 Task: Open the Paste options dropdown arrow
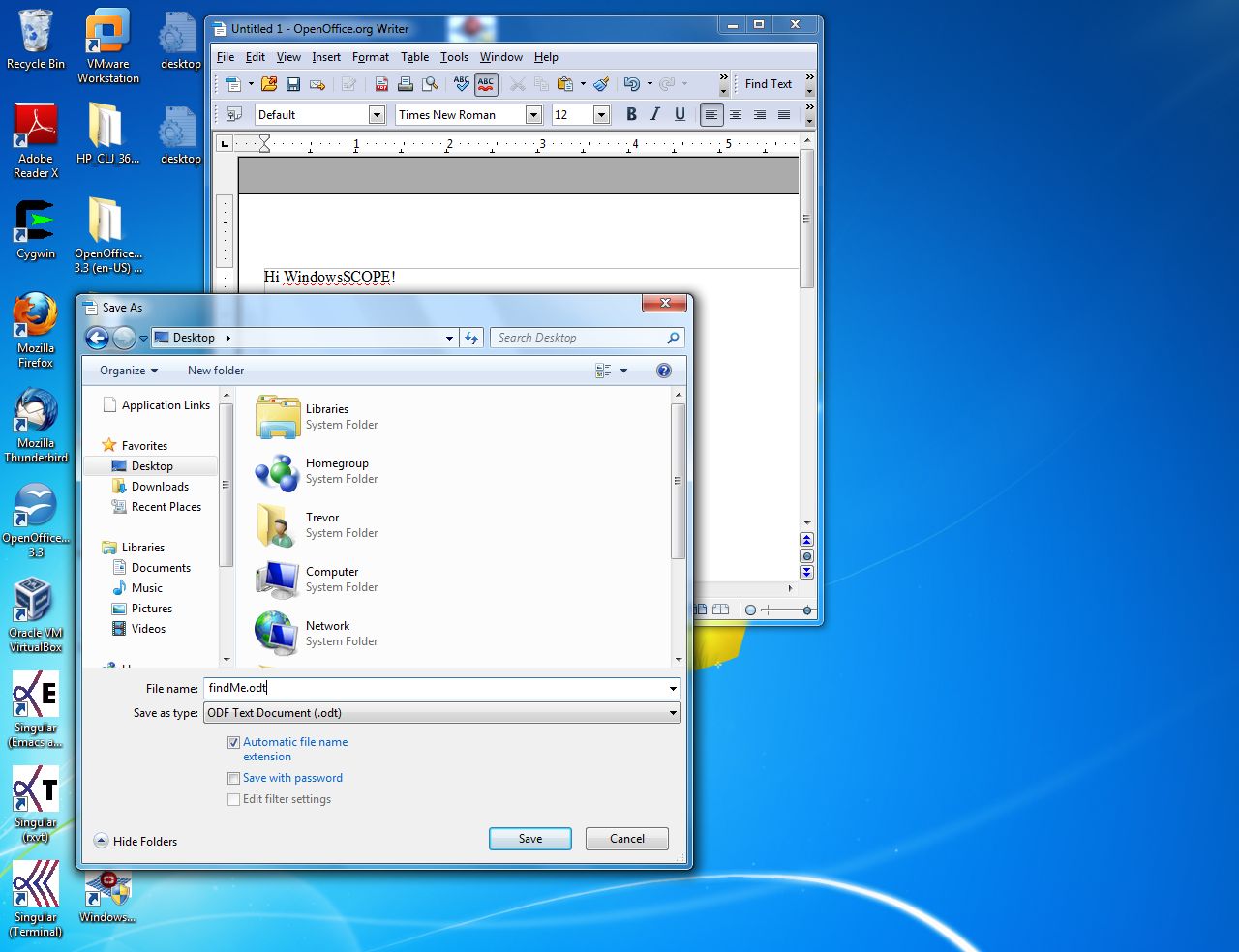point(583,84)
